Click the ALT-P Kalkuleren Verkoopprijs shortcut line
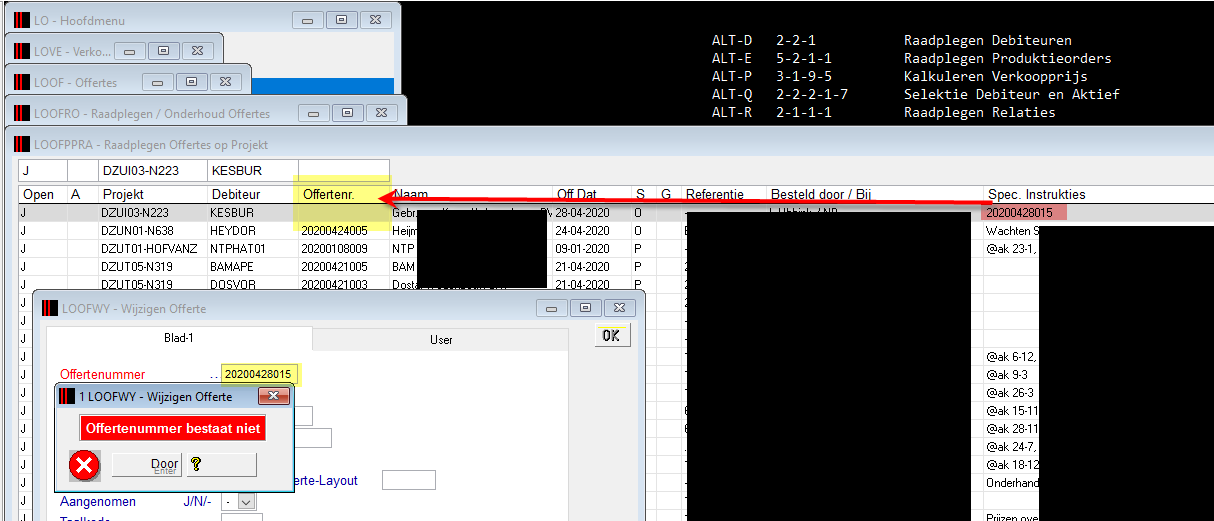 (x=899, y=77)
